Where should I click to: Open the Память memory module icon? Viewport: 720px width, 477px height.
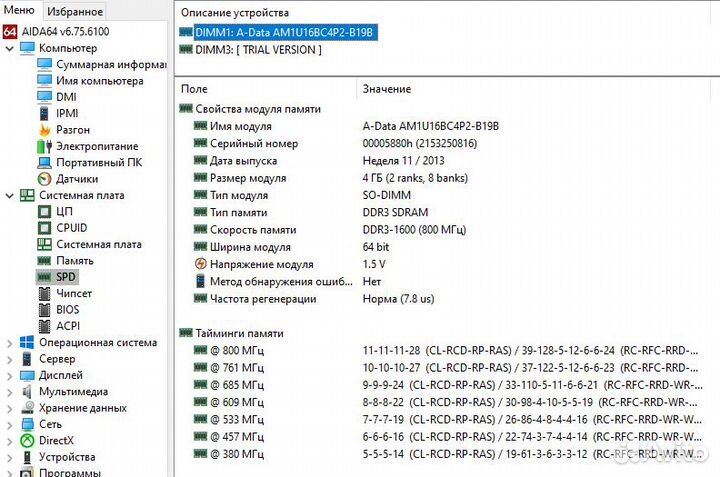coord(44,261)
